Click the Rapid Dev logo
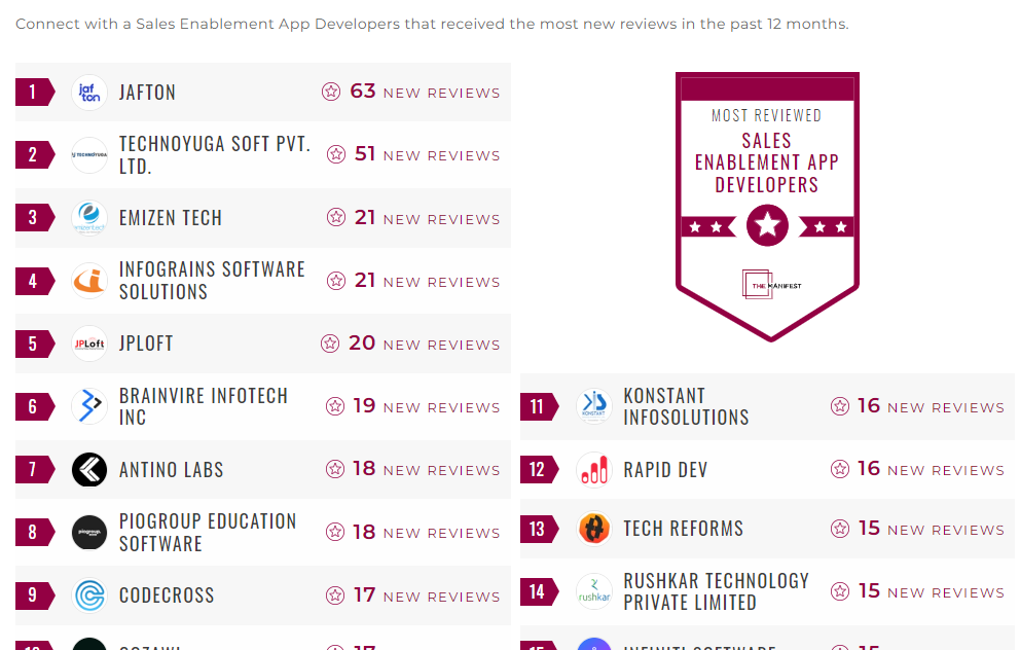 click(x=594, y=470)
